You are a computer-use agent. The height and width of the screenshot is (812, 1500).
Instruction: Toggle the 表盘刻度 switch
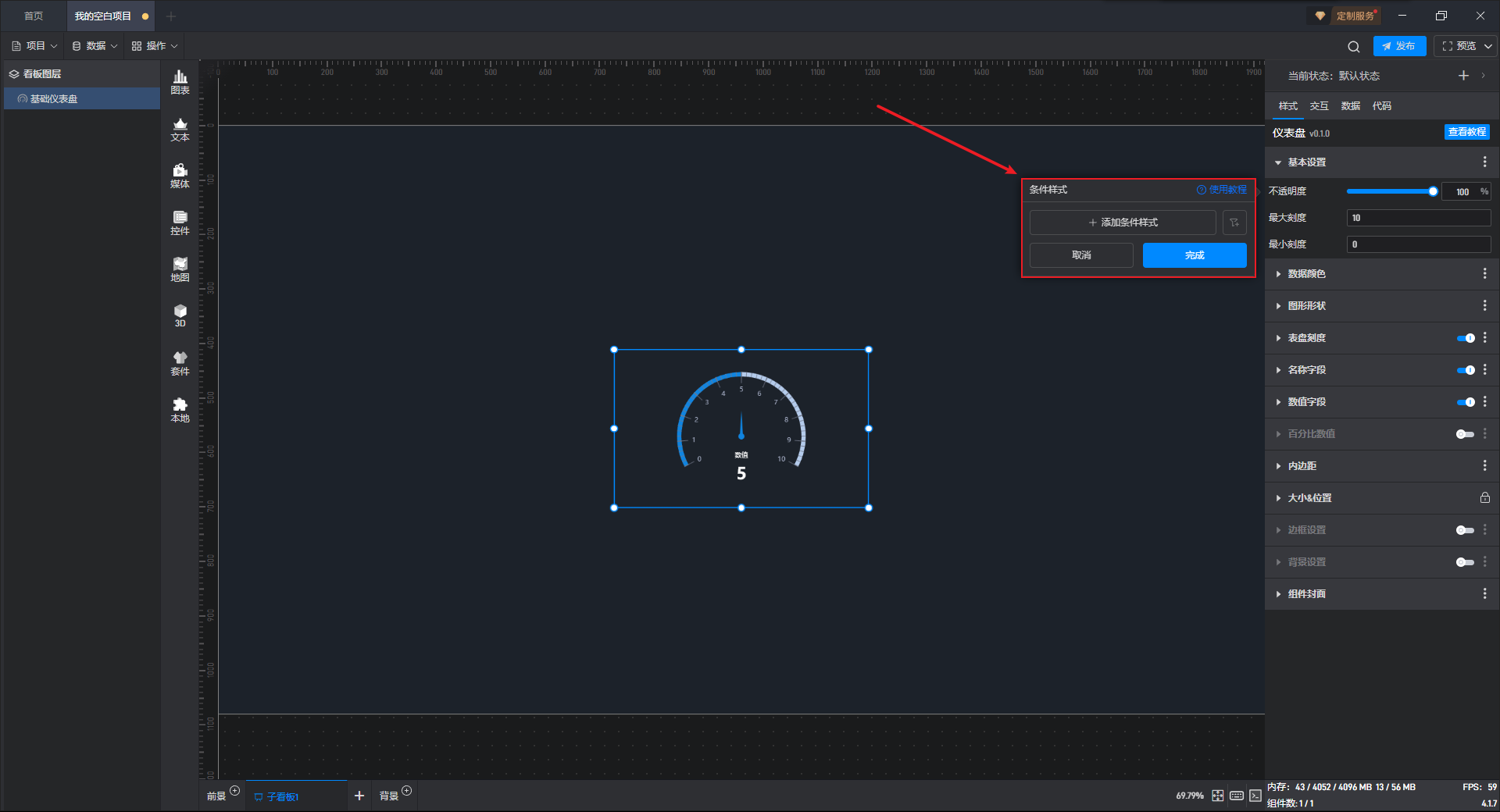[1466, 338]
